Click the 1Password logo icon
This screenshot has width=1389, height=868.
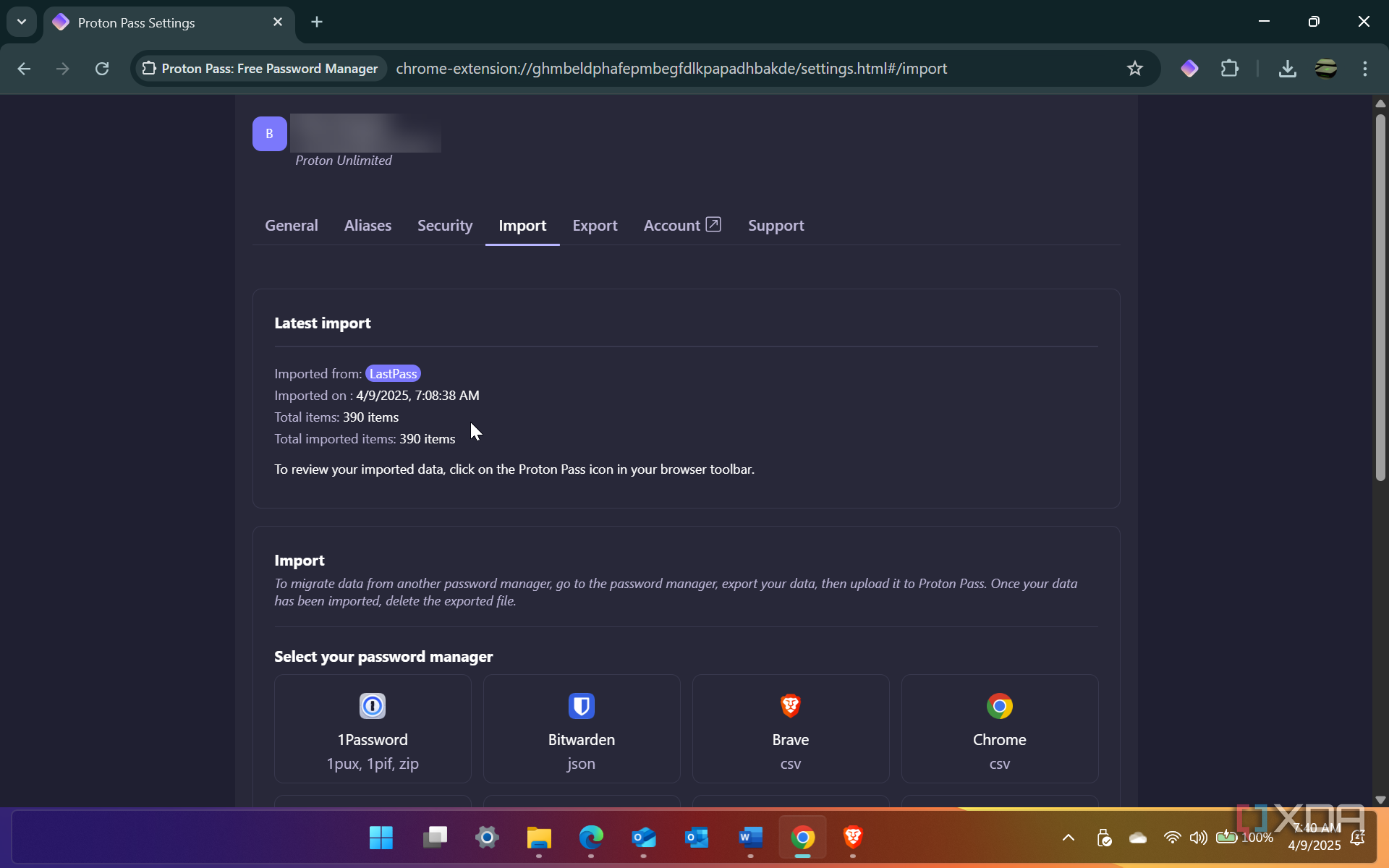373,706
